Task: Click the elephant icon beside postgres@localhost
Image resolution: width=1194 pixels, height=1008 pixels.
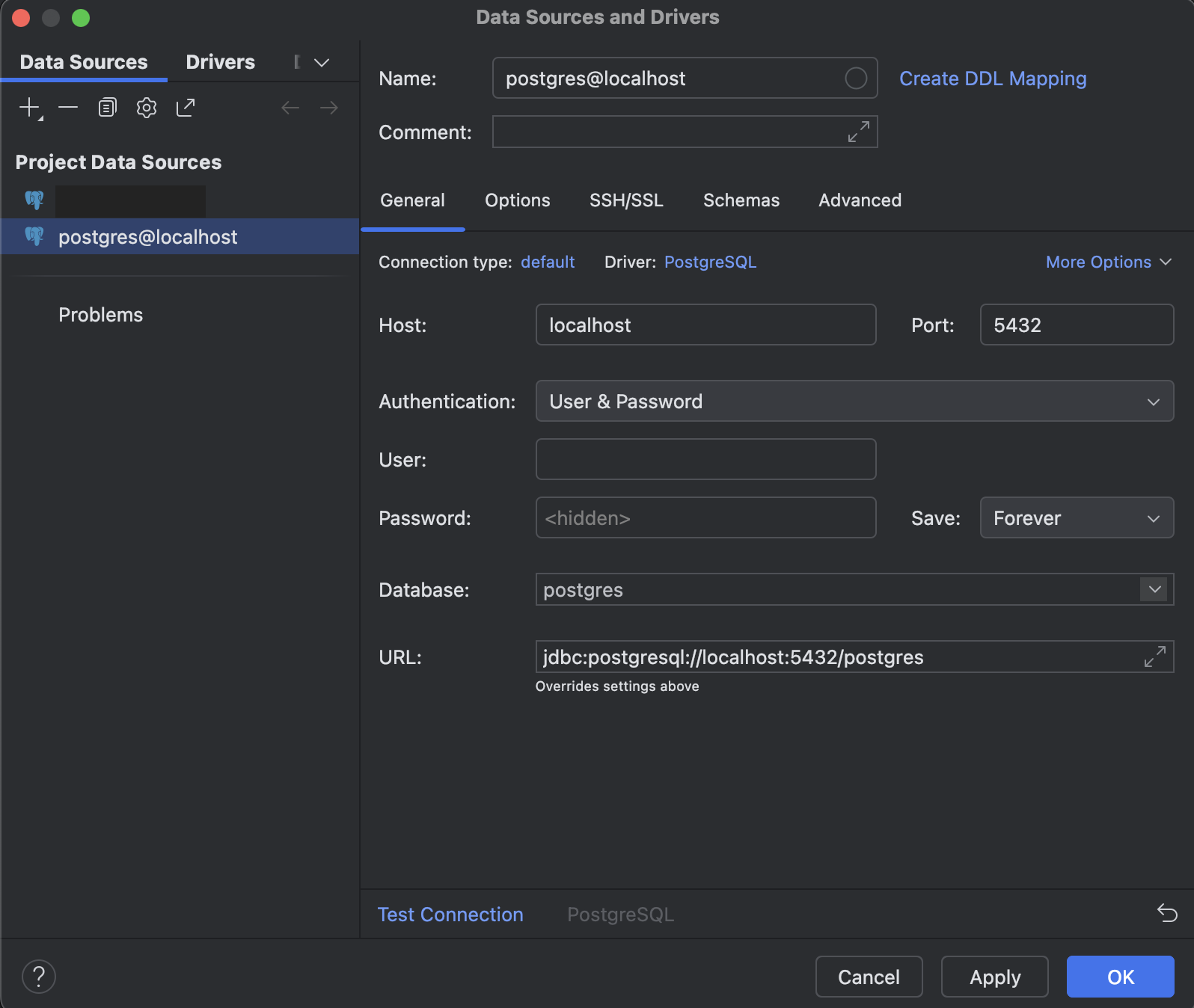Action: [x=34, y=236]
